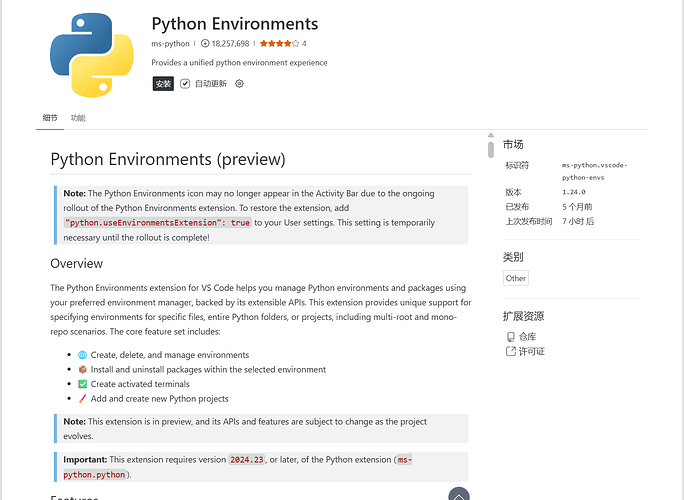Click the 18,257,698 install count

point(230,43)
